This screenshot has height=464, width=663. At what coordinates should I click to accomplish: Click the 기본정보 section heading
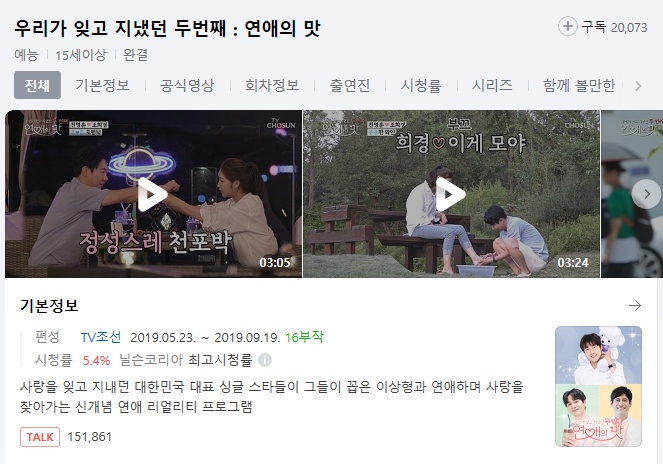[49, 305]
